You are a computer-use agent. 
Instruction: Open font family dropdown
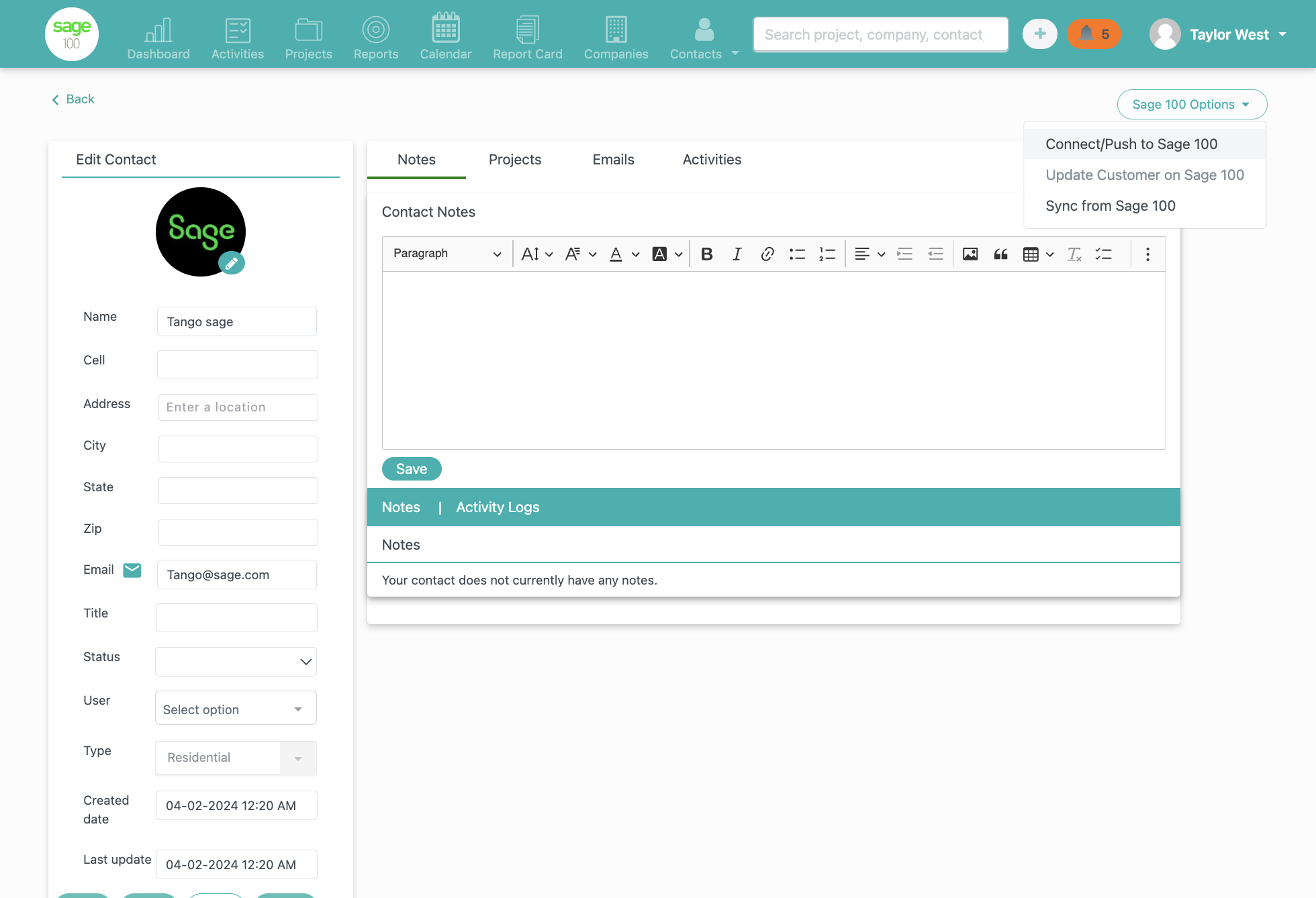point(581,254)
